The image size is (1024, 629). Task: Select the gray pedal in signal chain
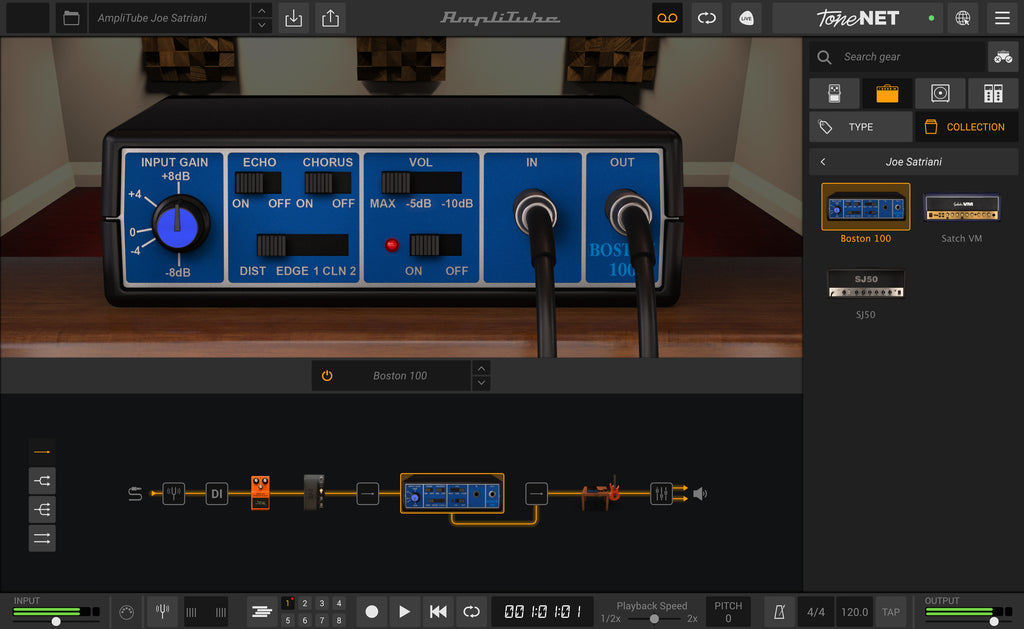click(x=314, y=492)
